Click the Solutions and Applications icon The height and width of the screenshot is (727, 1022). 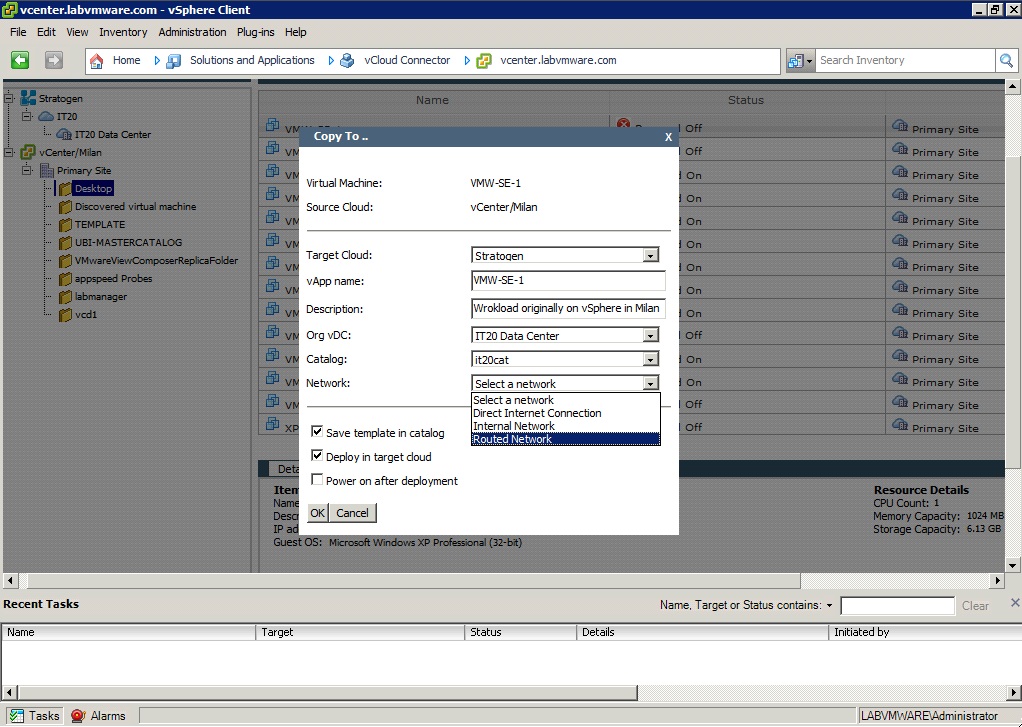tap(173, 61)
